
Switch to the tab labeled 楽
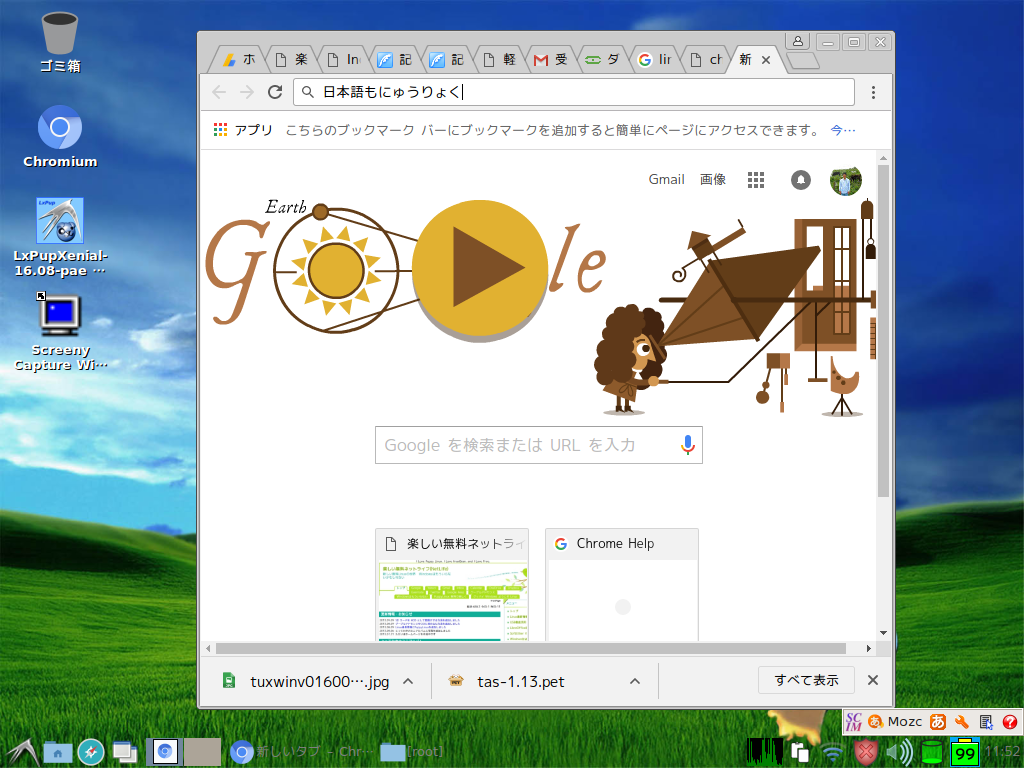(x=291, y=59)
